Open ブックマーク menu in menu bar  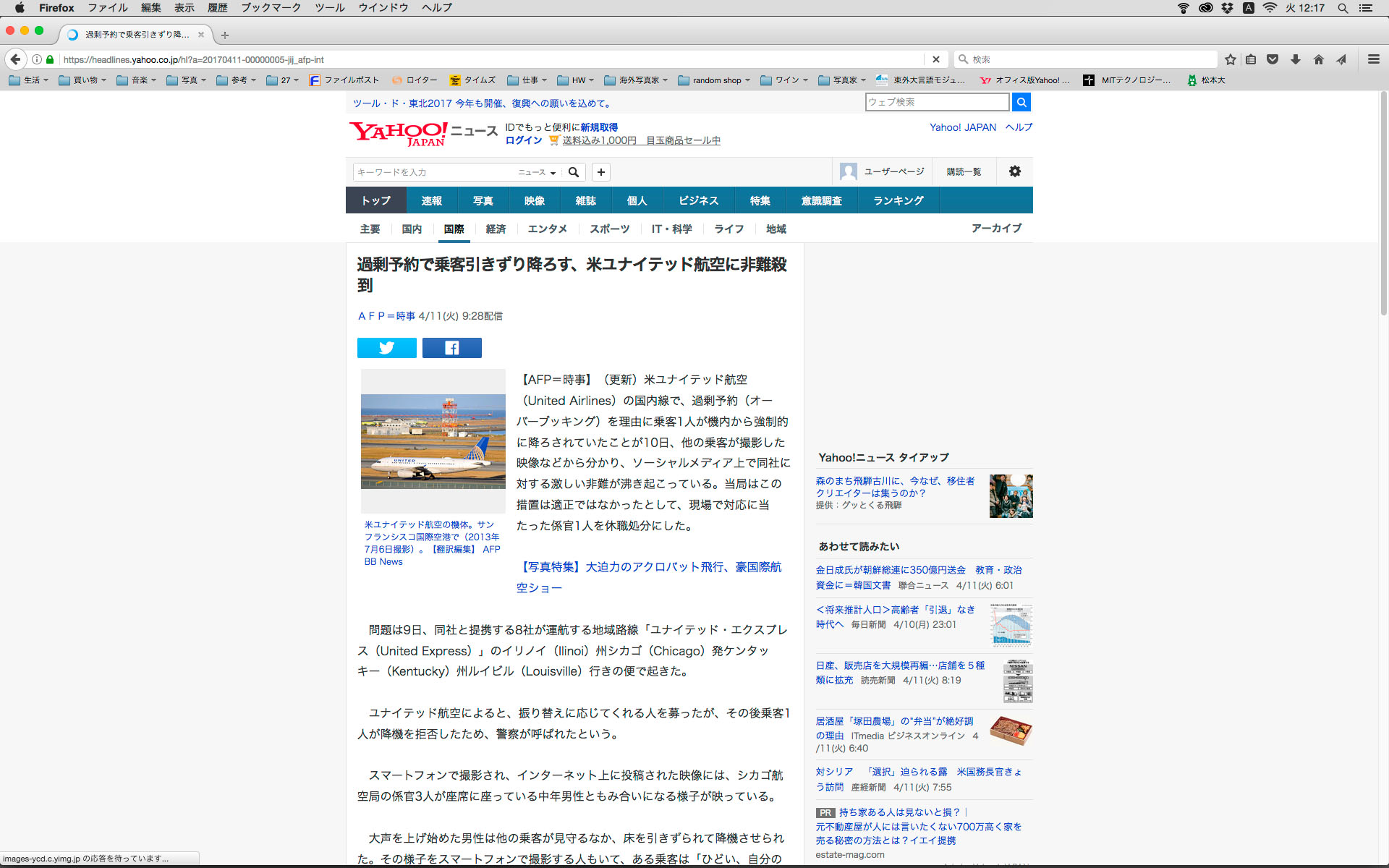271,8
